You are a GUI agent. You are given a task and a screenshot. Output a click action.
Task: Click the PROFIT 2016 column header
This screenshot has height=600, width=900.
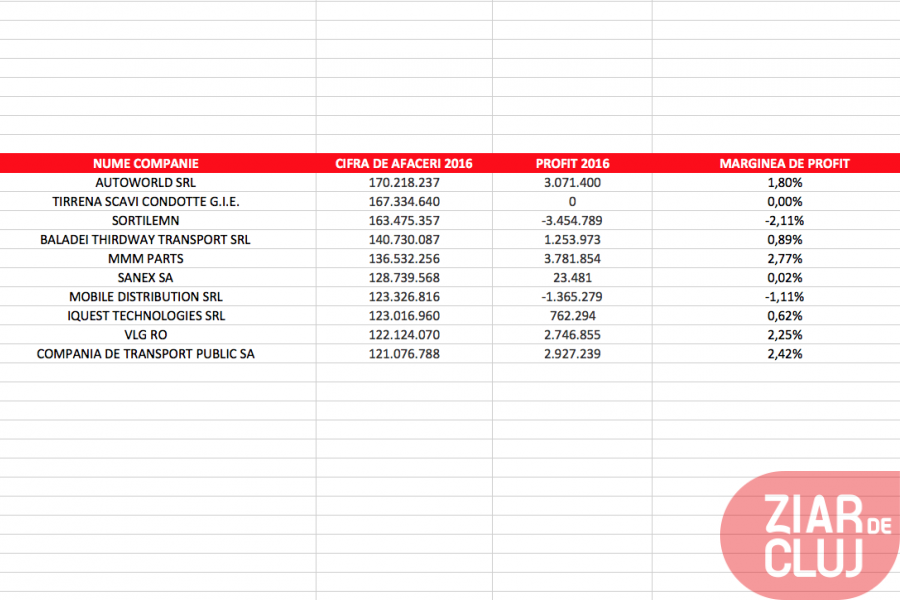pyautogui.click(x=572, y=163)
